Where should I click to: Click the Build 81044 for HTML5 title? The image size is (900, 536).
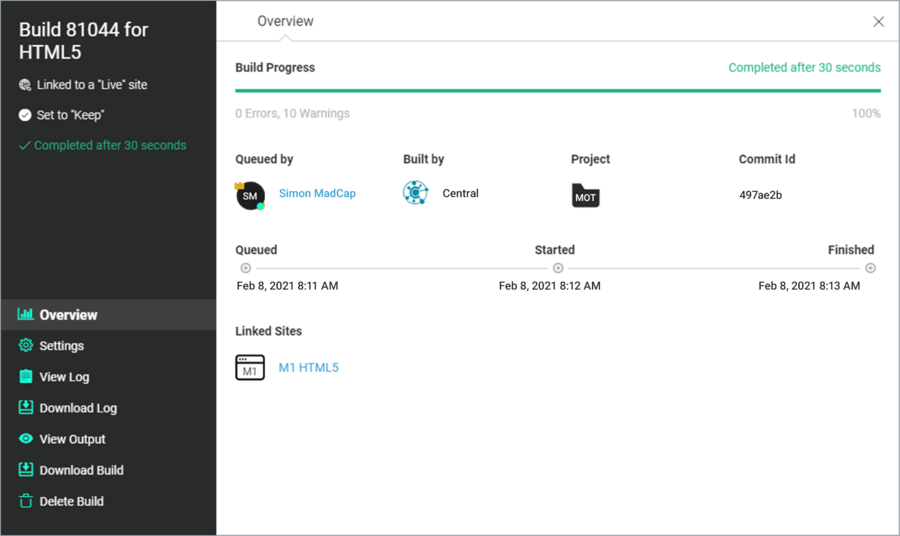84,41
